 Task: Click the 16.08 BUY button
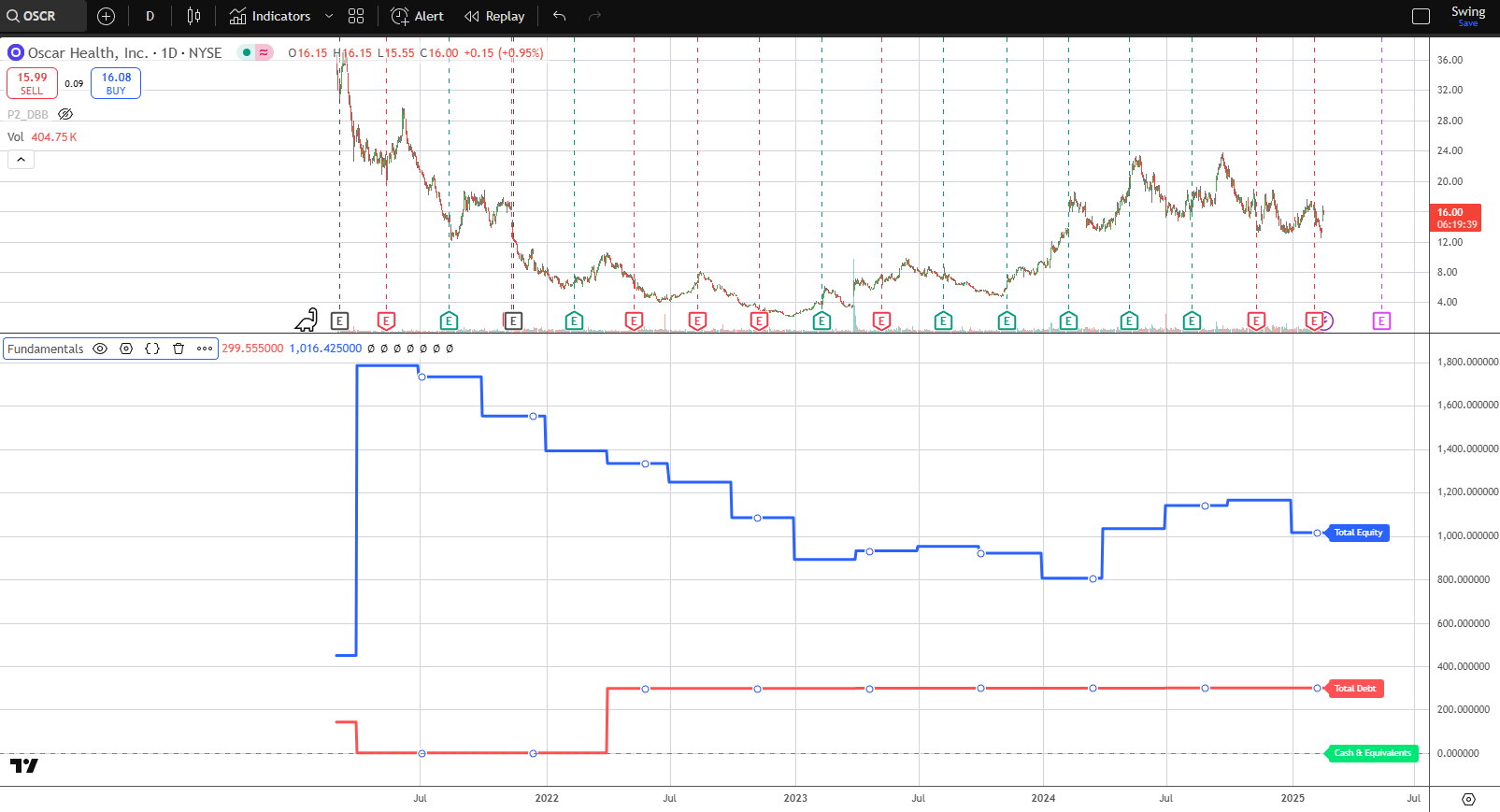click(116, 83)
